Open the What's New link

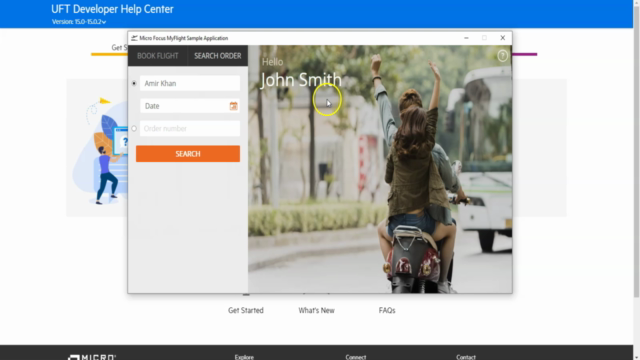(x=316, y=310)
